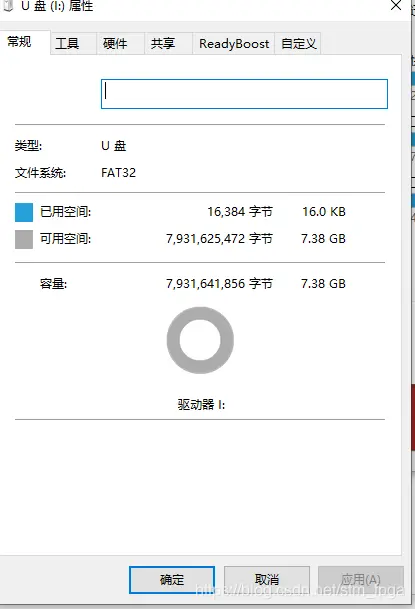415x609 pixels.
Task: Switch to the 共享 tab
Action: click(x=168, y=44)
